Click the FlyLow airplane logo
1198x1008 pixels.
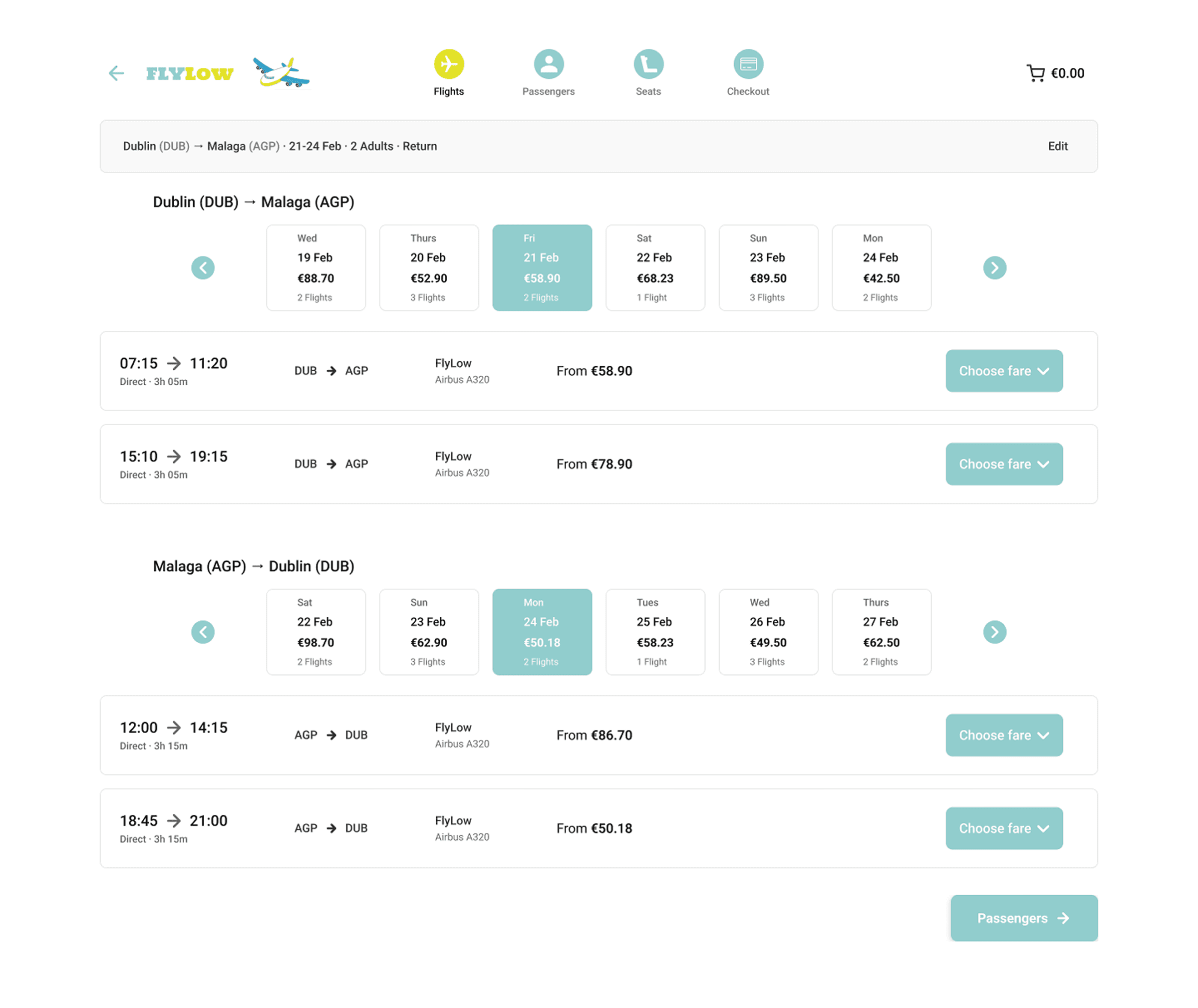point(281,73)
